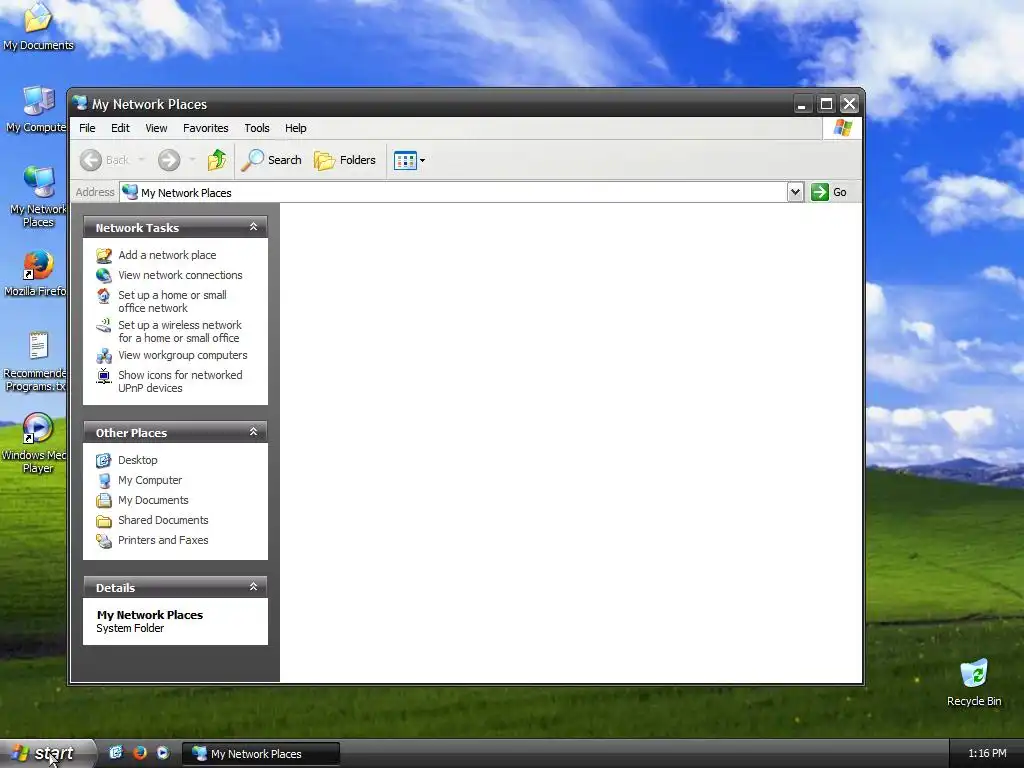Viewport: 1024px width, 768px height.
Task: Collapse the Network Tasks panel
Action: [x=253, y=227]
